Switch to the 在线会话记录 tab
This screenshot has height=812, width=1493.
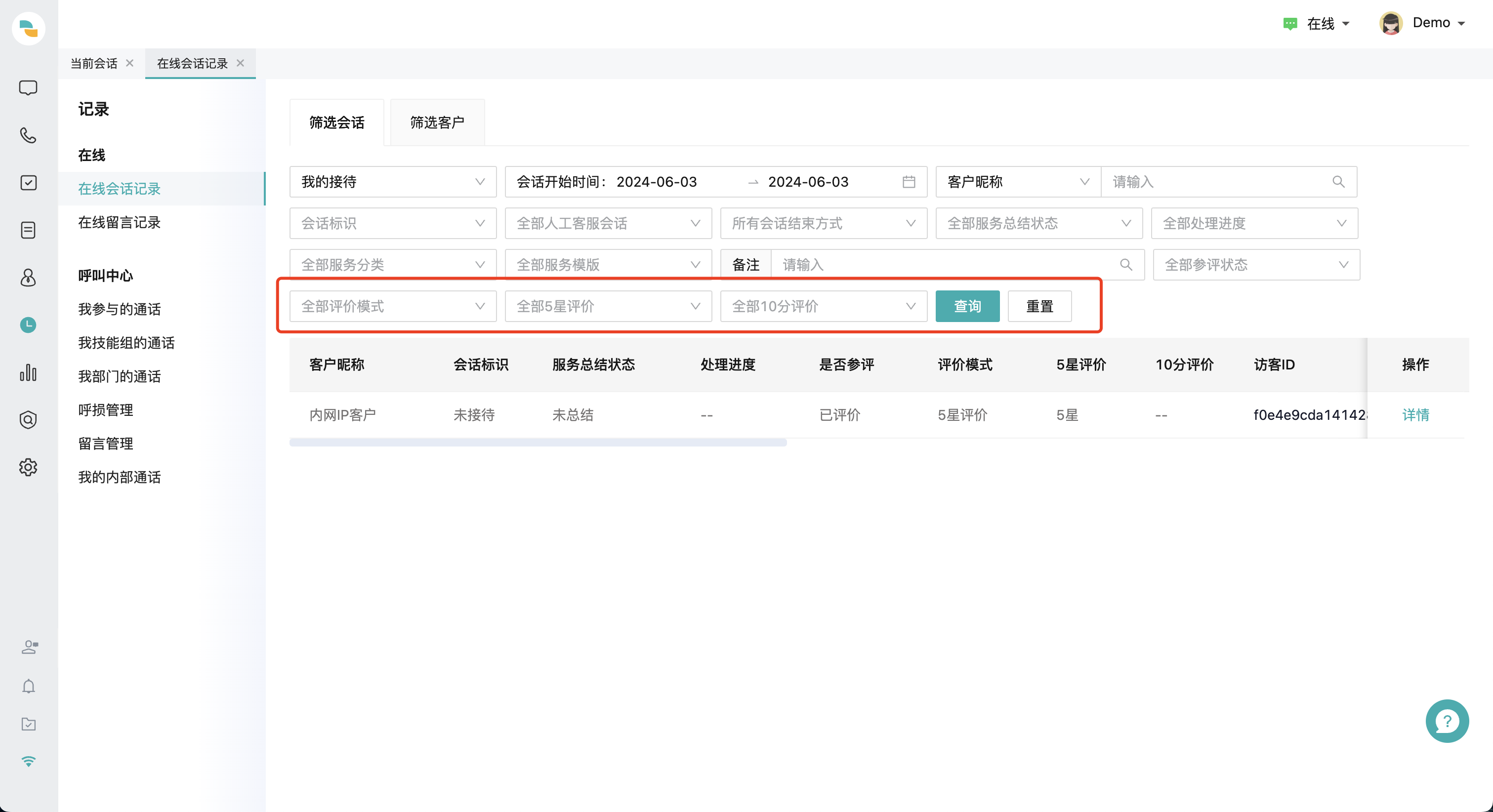point(192,63)
